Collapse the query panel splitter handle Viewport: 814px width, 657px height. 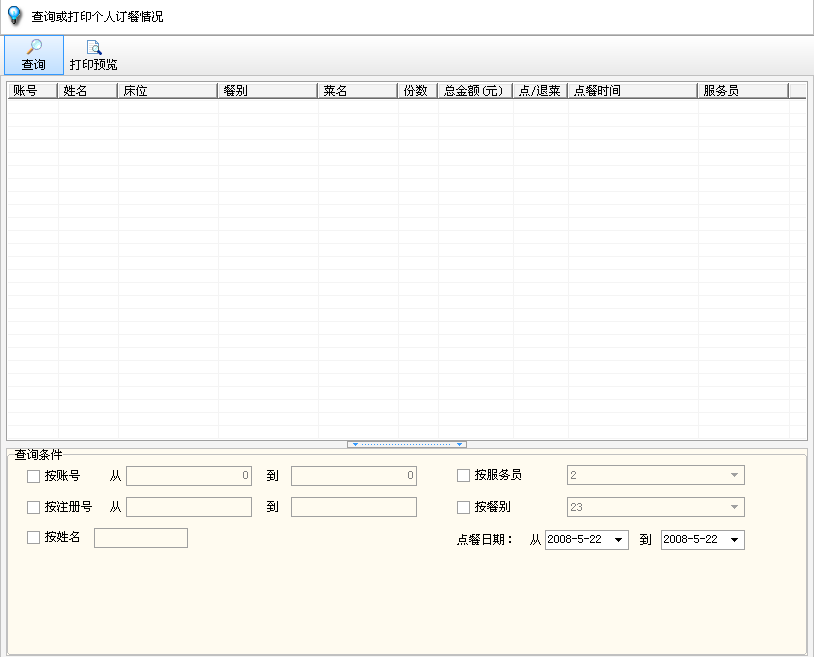(x=407, y=444)
